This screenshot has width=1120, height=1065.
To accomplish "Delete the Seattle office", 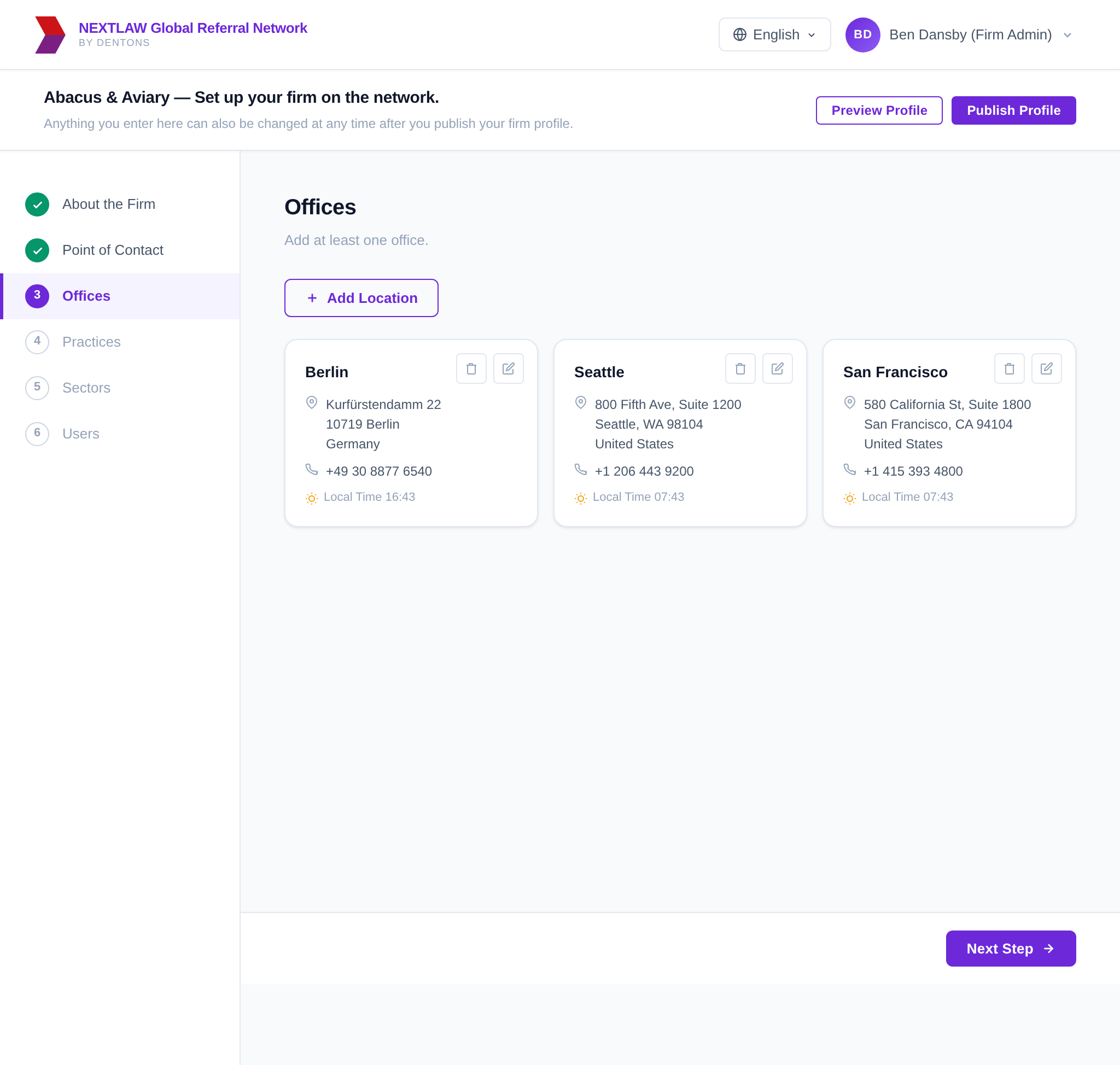I will [740, 369].
